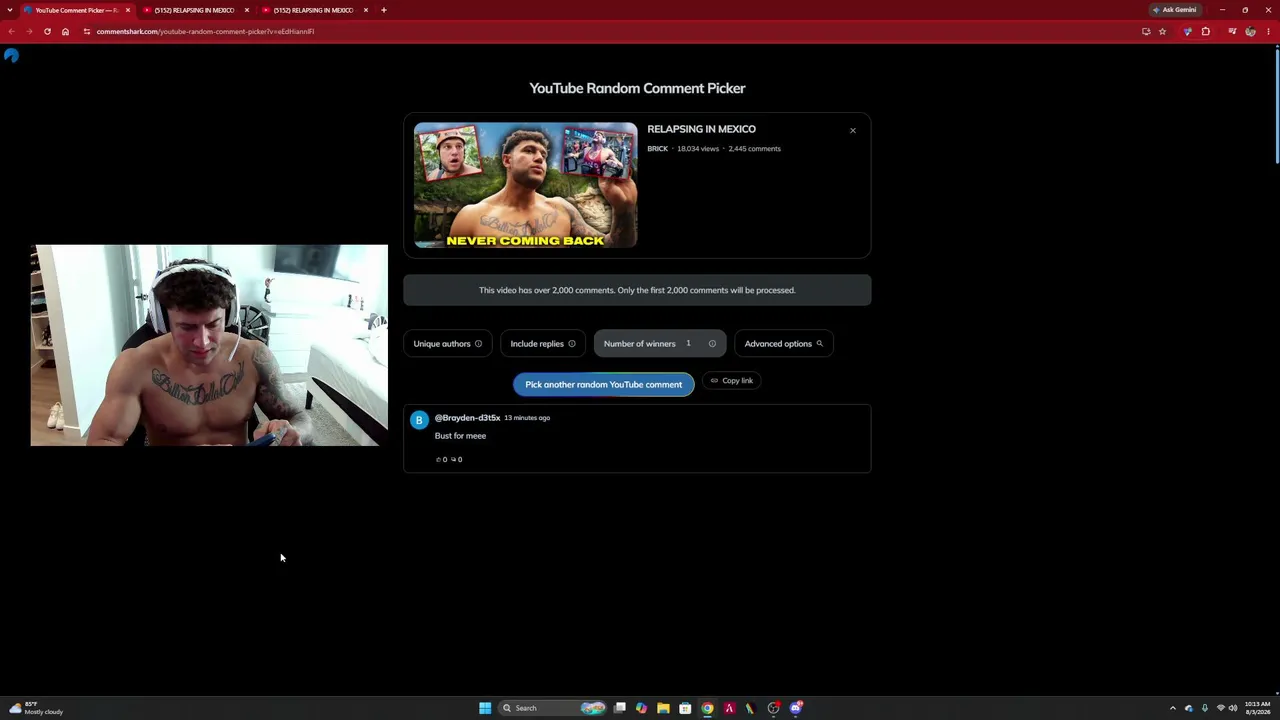Open the Windows Start menu
The height and width of the screenshot is (720, 1280).
[x=485, y=708]
